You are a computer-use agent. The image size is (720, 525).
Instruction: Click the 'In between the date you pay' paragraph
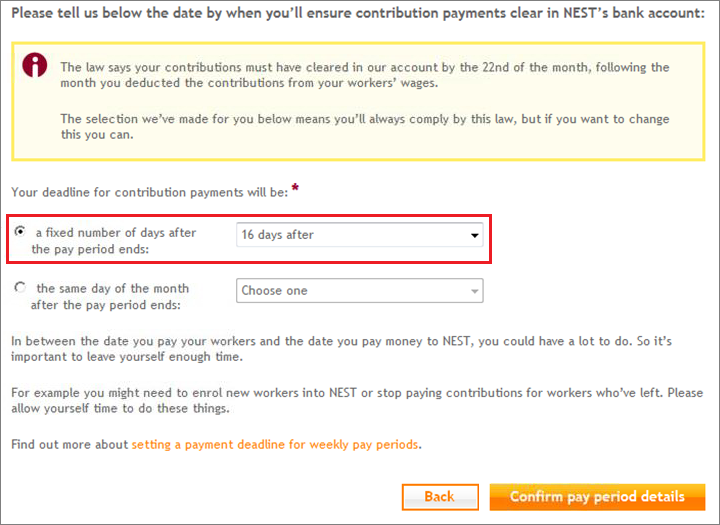342,349
